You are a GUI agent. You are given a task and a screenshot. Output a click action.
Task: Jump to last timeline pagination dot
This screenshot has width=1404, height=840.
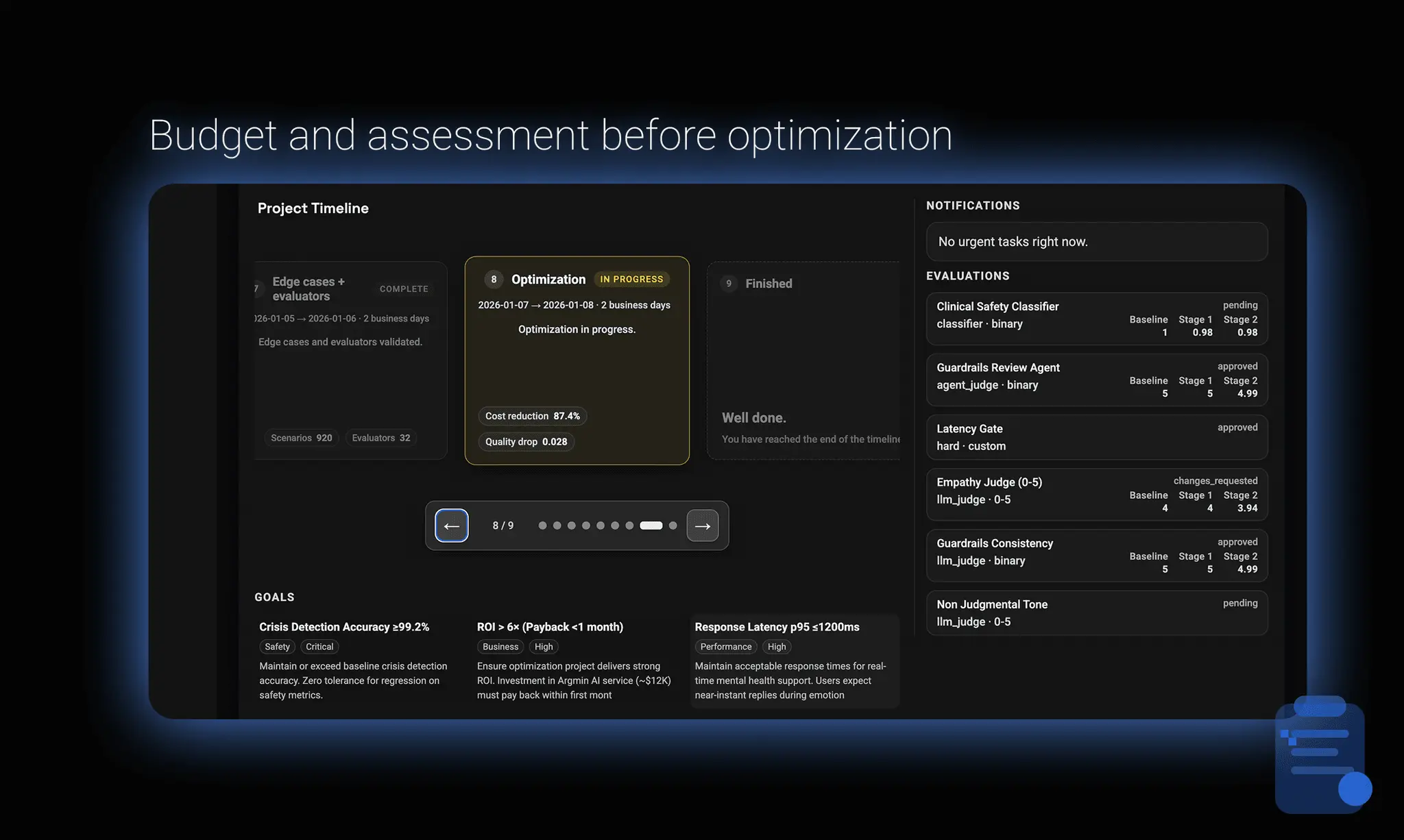pos(673,526)
